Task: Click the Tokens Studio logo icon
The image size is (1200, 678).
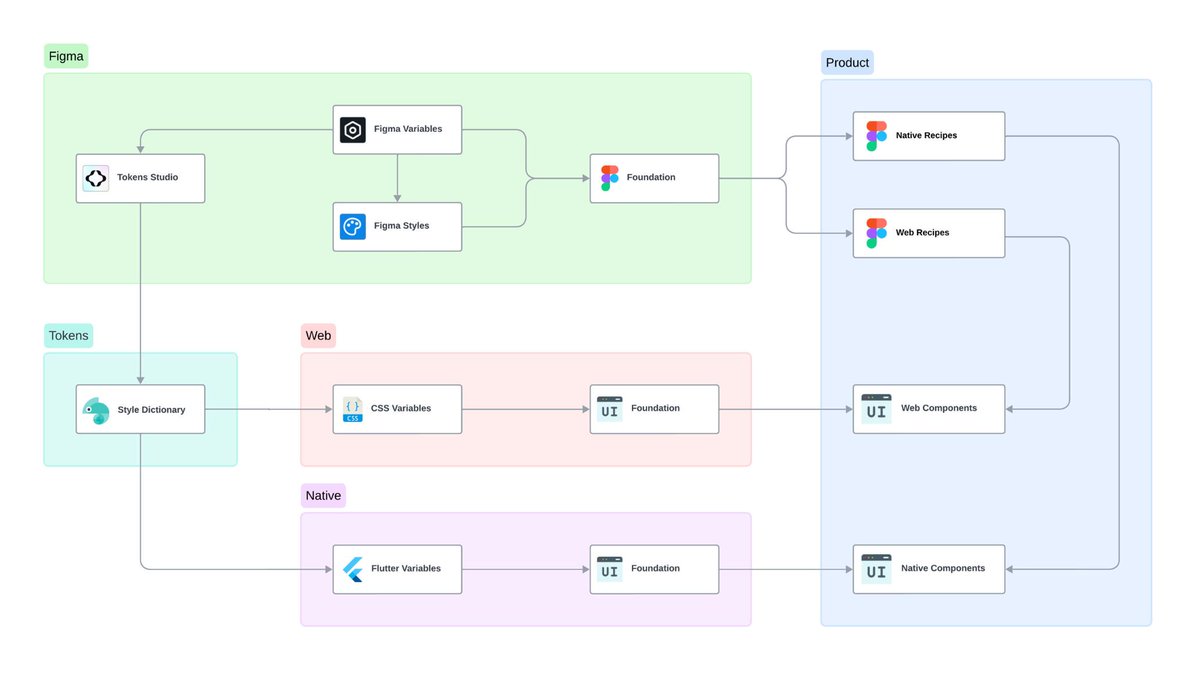Action: point(96,178)
